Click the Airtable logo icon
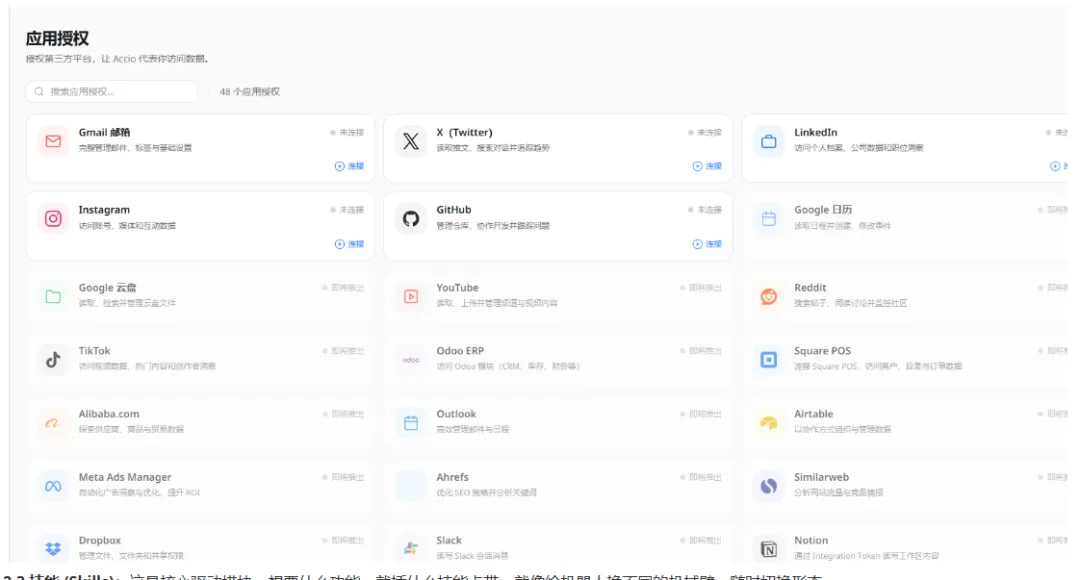The width and height of the screenshot is (1080, 580). pos(769,423)
